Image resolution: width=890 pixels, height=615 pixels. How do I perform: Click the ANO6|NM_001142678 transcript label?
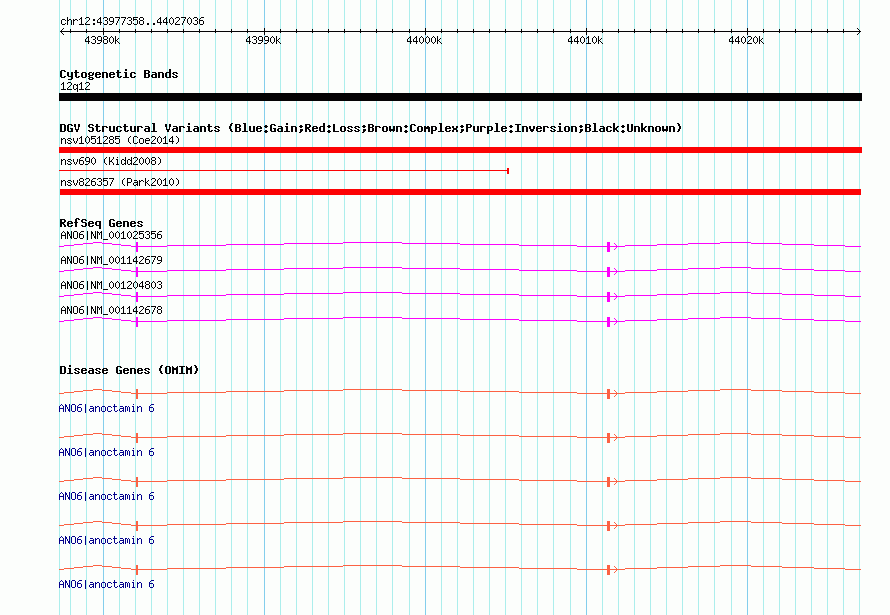(111, 310)
